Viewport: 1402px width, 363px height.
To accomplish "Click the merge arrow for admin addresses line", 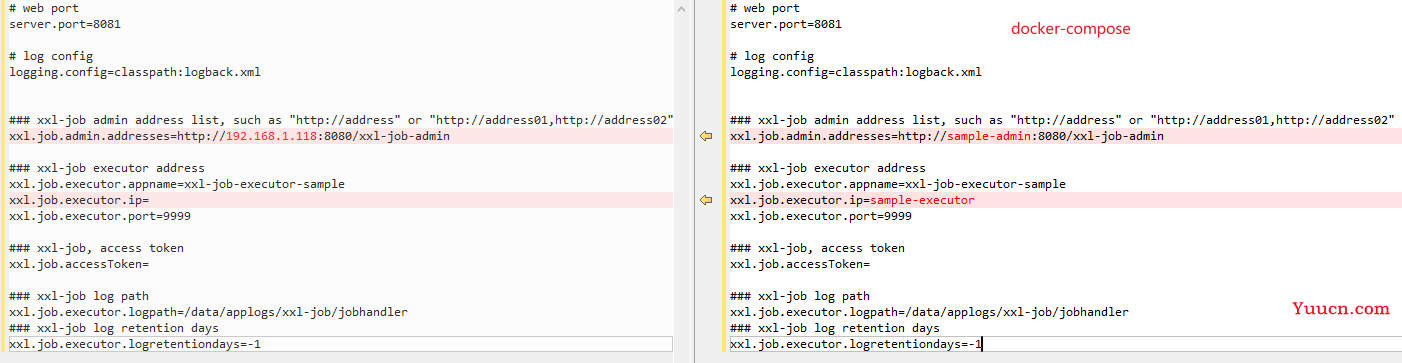I will click(706, 136).
